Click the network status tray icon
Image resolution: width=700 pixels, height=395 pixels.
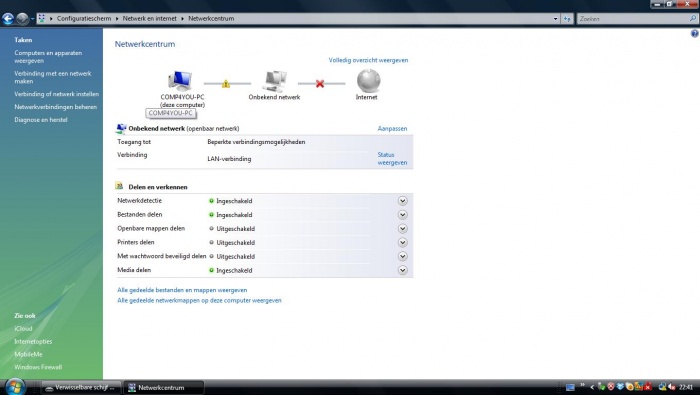tap(662, 387)
